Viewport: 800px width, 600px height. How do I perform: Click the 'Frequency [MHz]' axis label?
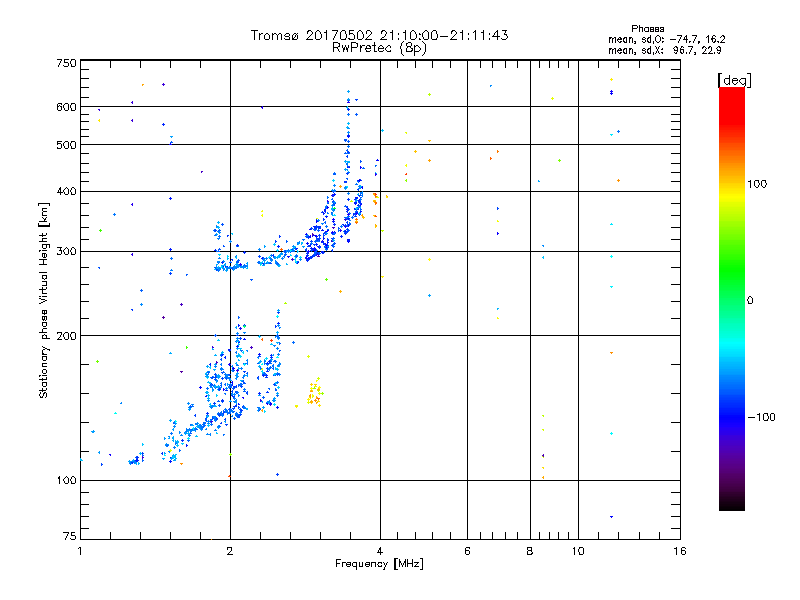(x=379, y=564)
